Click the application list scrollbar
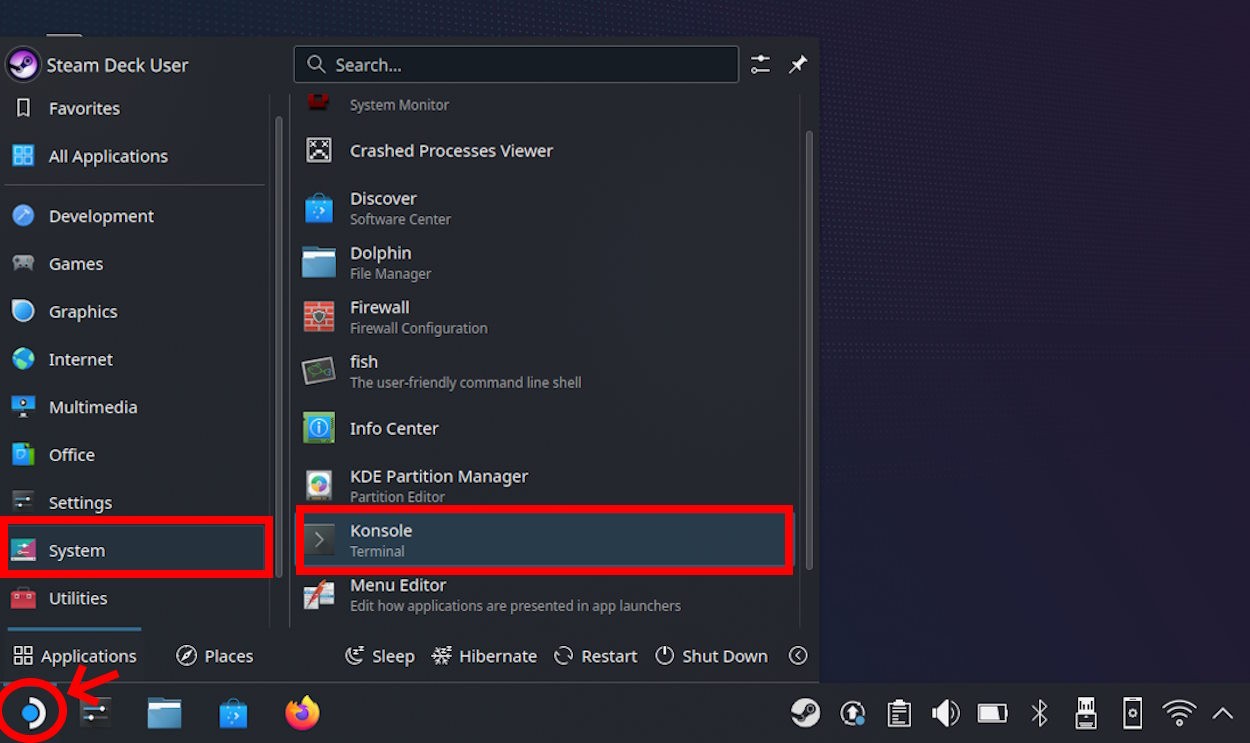 809,349
